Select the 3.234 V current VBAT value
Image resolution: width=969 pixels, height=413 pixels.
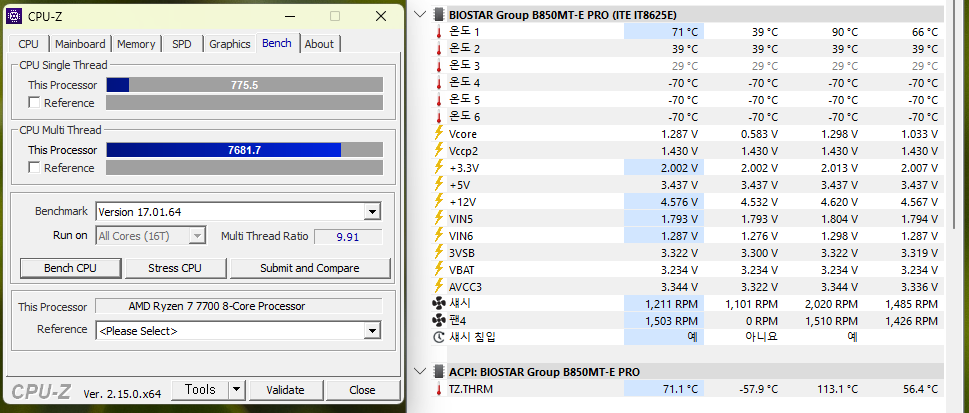pos(681,270)
